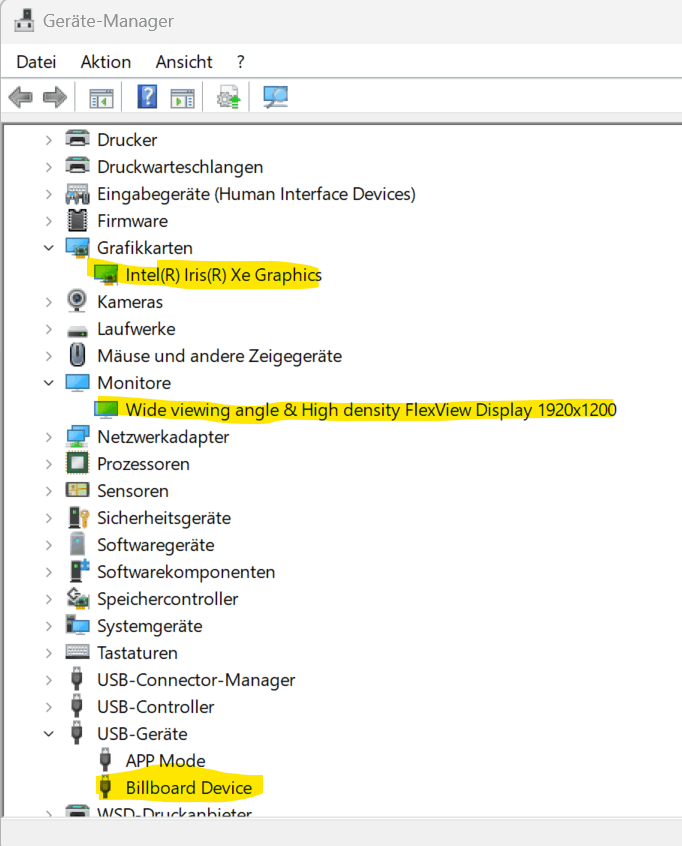682x846 pixels.
Task: Expand the Tastaturen category
Action: [49, 653]
